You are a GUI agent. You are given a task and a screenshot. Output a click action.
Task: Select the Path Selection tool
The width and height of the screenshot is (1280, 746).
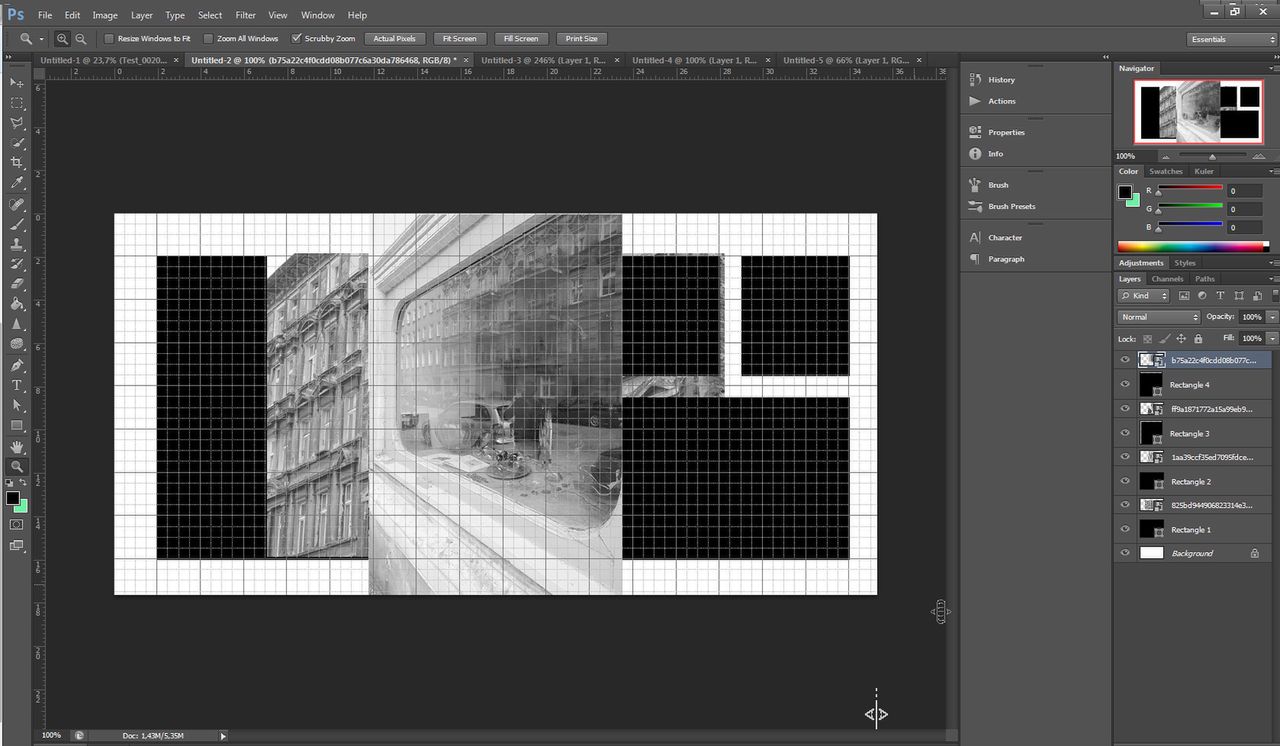pyautogui.click(x=17, y=405)
